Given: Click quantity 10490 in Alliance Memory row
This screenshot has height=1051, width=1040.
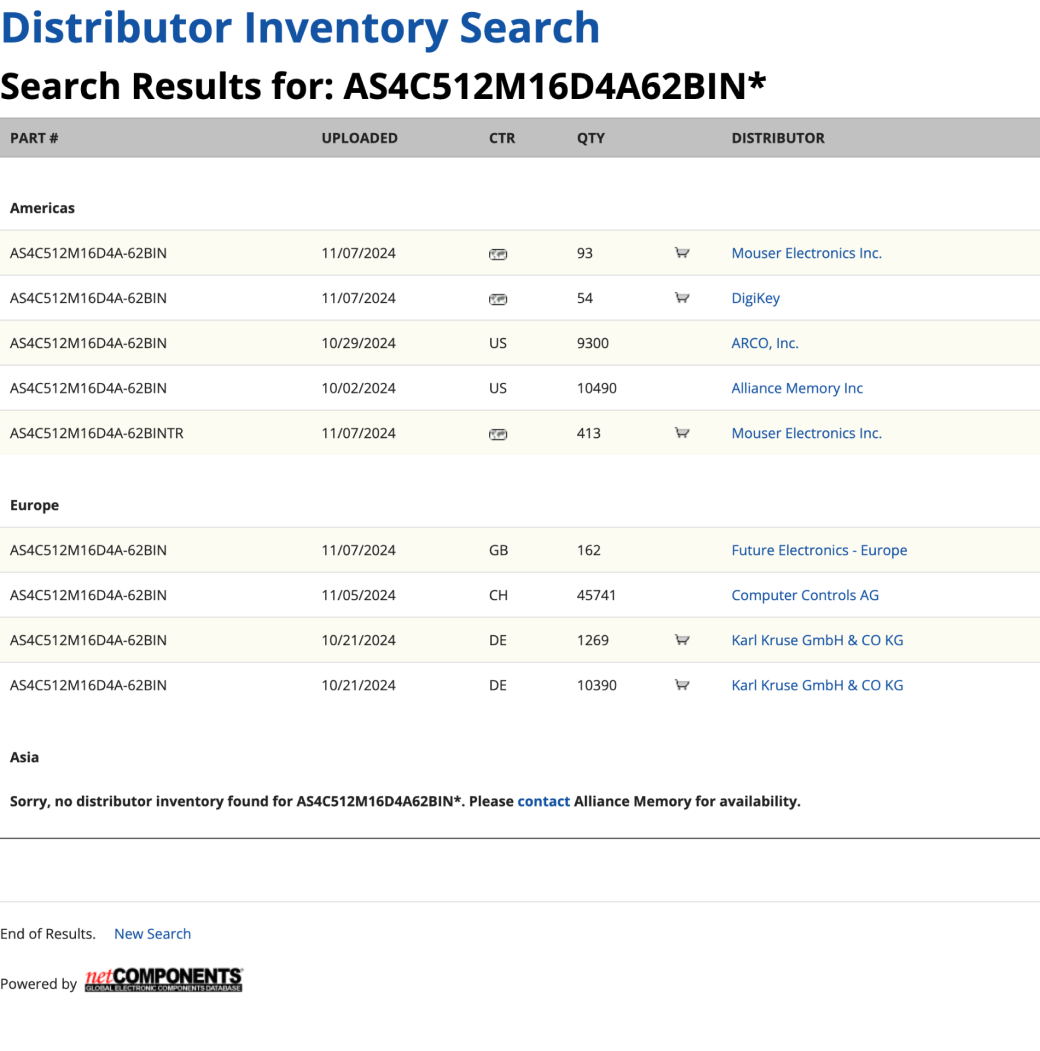Looking at the screenshot, I should (x=596, y=388).
